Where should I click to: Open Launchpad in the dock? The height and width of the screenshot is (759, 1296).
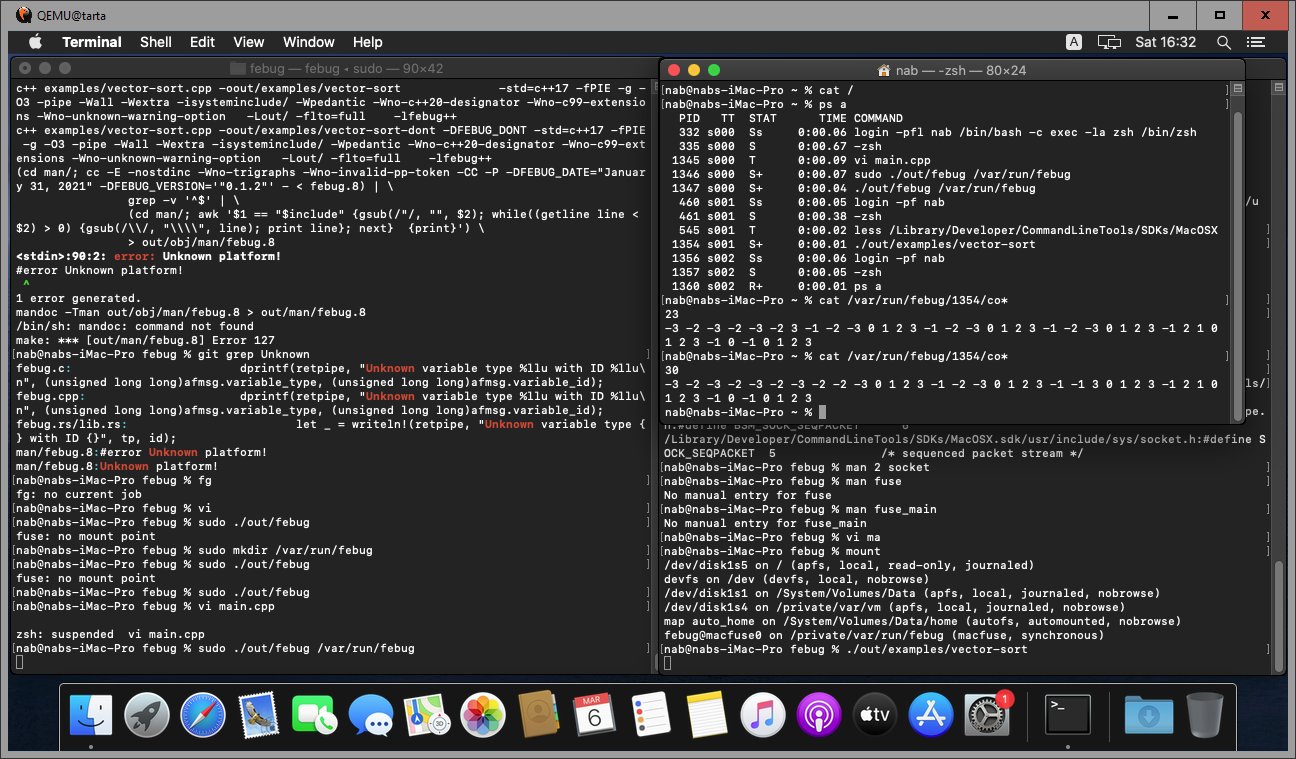click(147, 715)
